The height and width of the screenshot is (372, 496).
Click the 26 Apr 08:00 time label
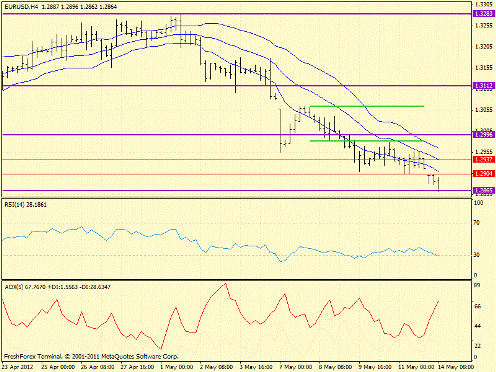(98, 367)
